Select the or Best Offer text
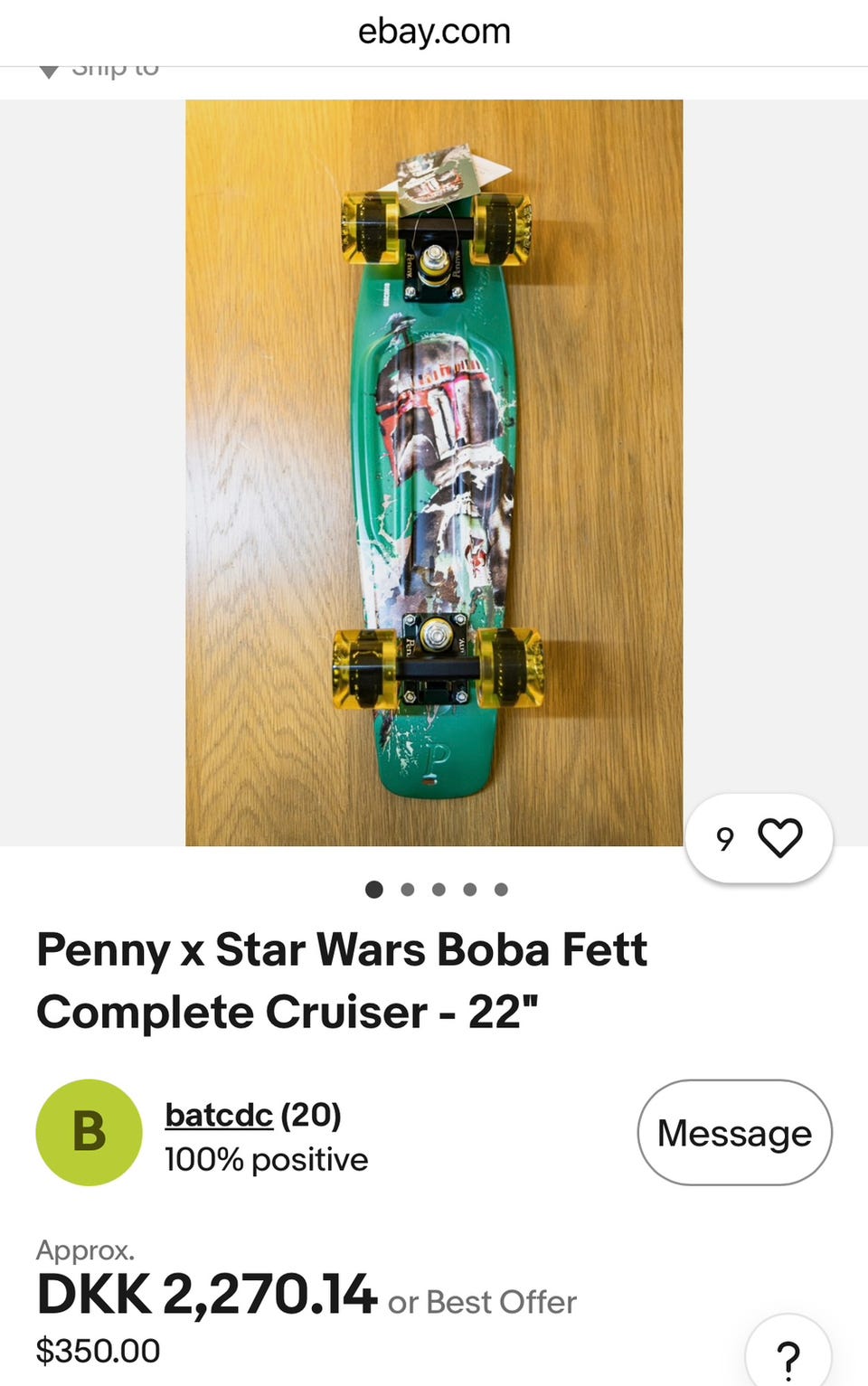The width and height of the screenshot is (868, 1386). 482,1302
